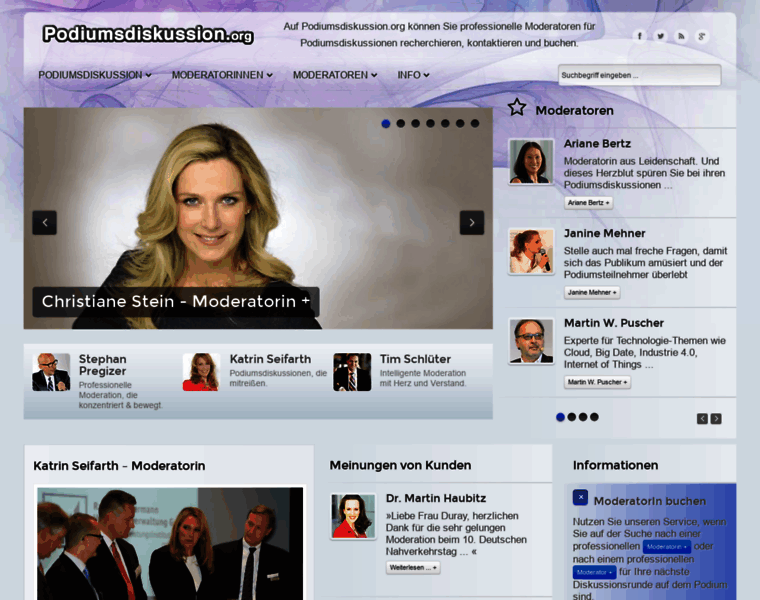Open Katrin Seifarth thumbnail photo in strip
This screenshot has width=760, height=600.
[202, 372]
